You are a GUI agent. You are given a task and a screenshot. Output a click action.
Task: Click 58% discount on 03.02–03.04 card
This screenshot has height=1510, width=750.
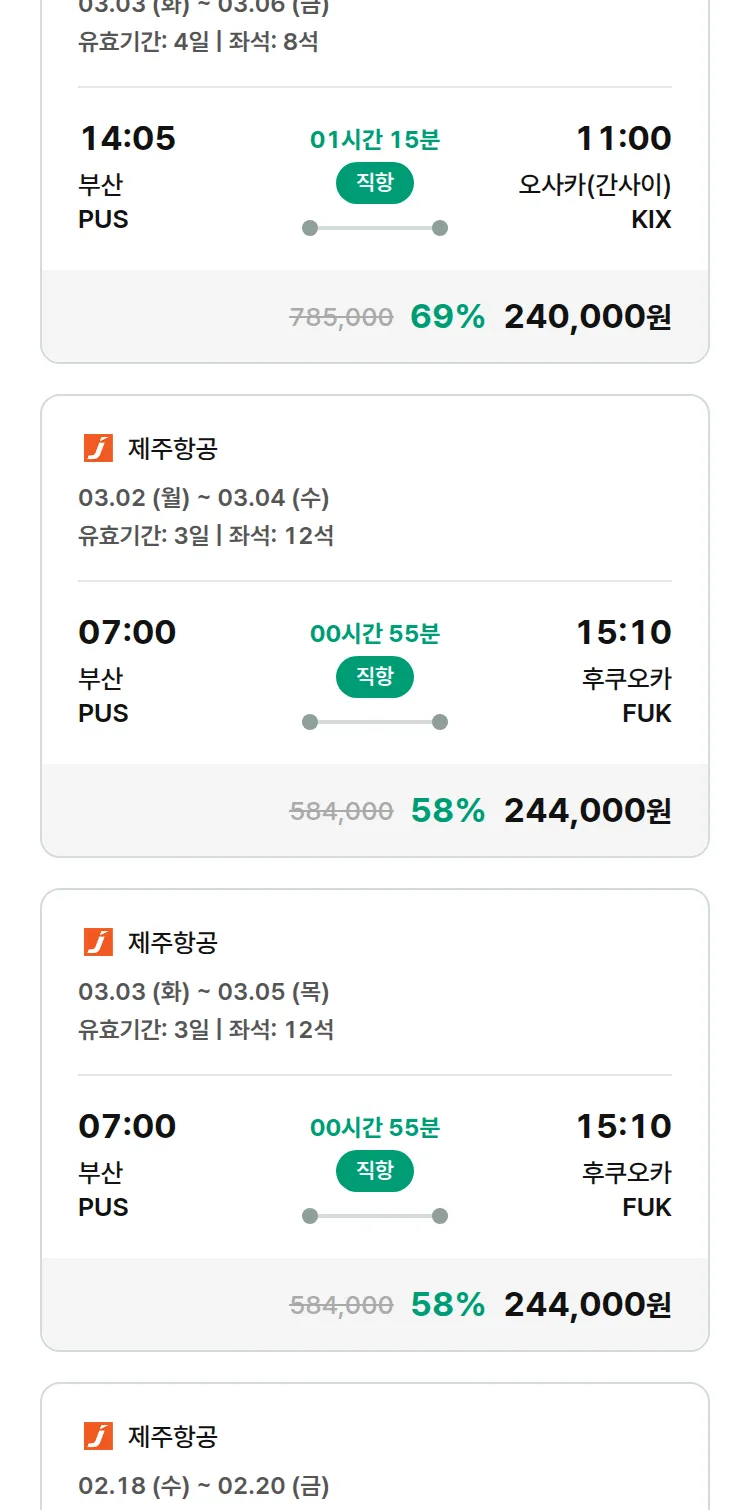tap(447, 811)
